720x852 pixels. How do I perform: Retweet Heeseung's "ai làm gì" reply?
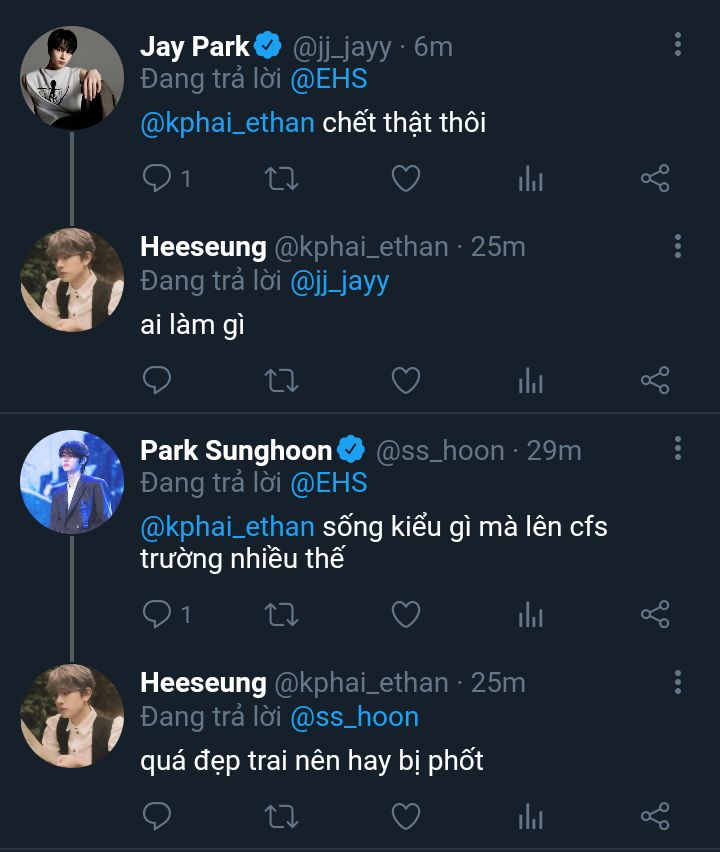(281, 380)
